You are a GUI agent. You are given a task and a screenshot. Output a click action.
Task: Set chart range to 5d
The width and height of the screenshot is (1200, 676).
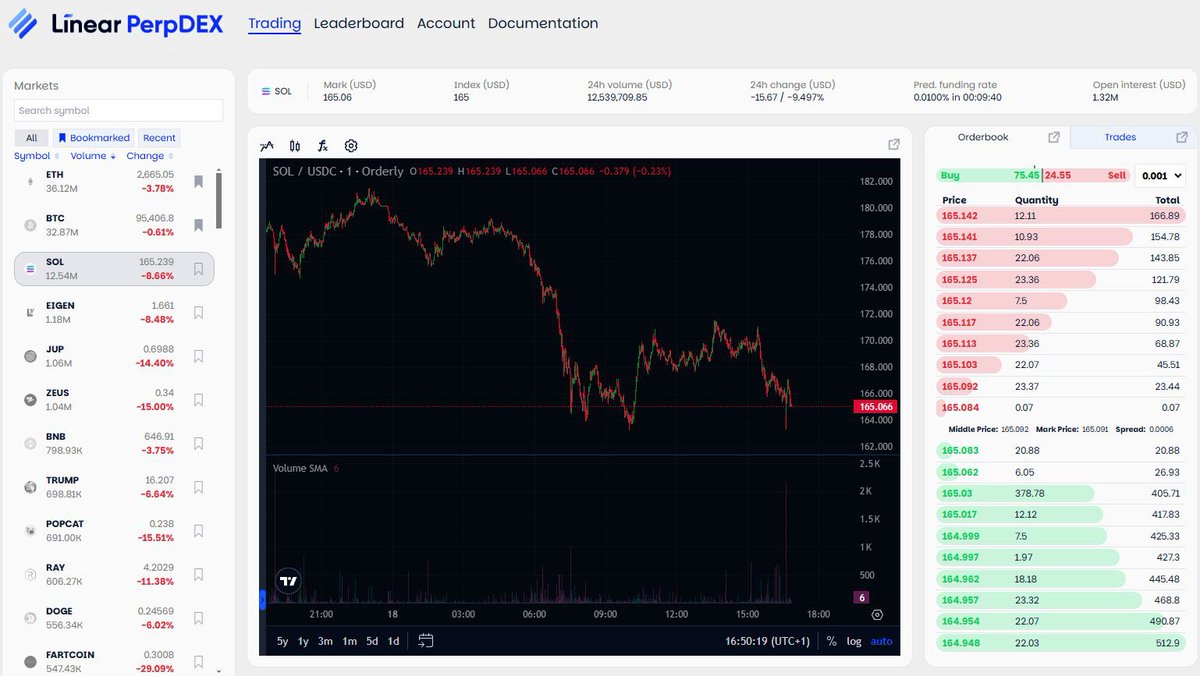click(x=372, y=641)
